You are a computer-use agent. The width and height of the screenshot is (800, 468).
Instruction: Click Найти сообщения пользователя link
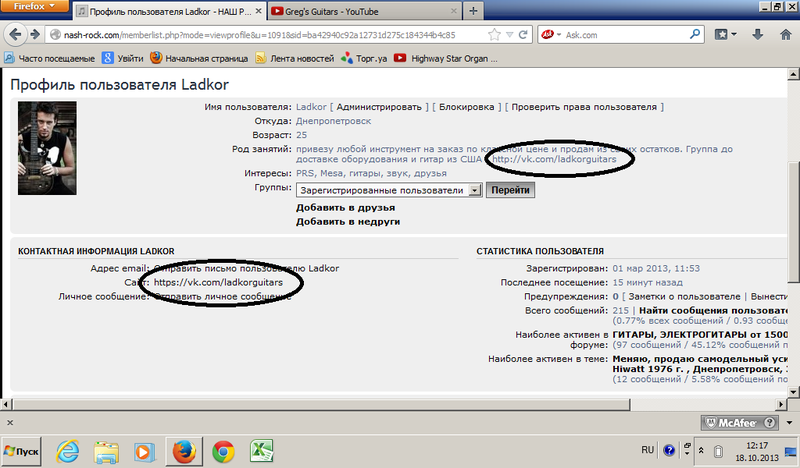713,310
